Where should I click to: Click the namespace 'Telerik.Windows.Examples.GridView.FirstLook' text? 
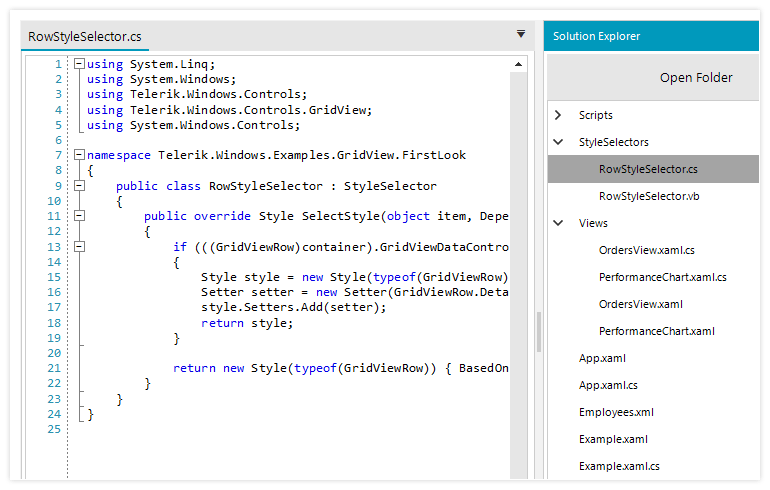tap(312, 155)
